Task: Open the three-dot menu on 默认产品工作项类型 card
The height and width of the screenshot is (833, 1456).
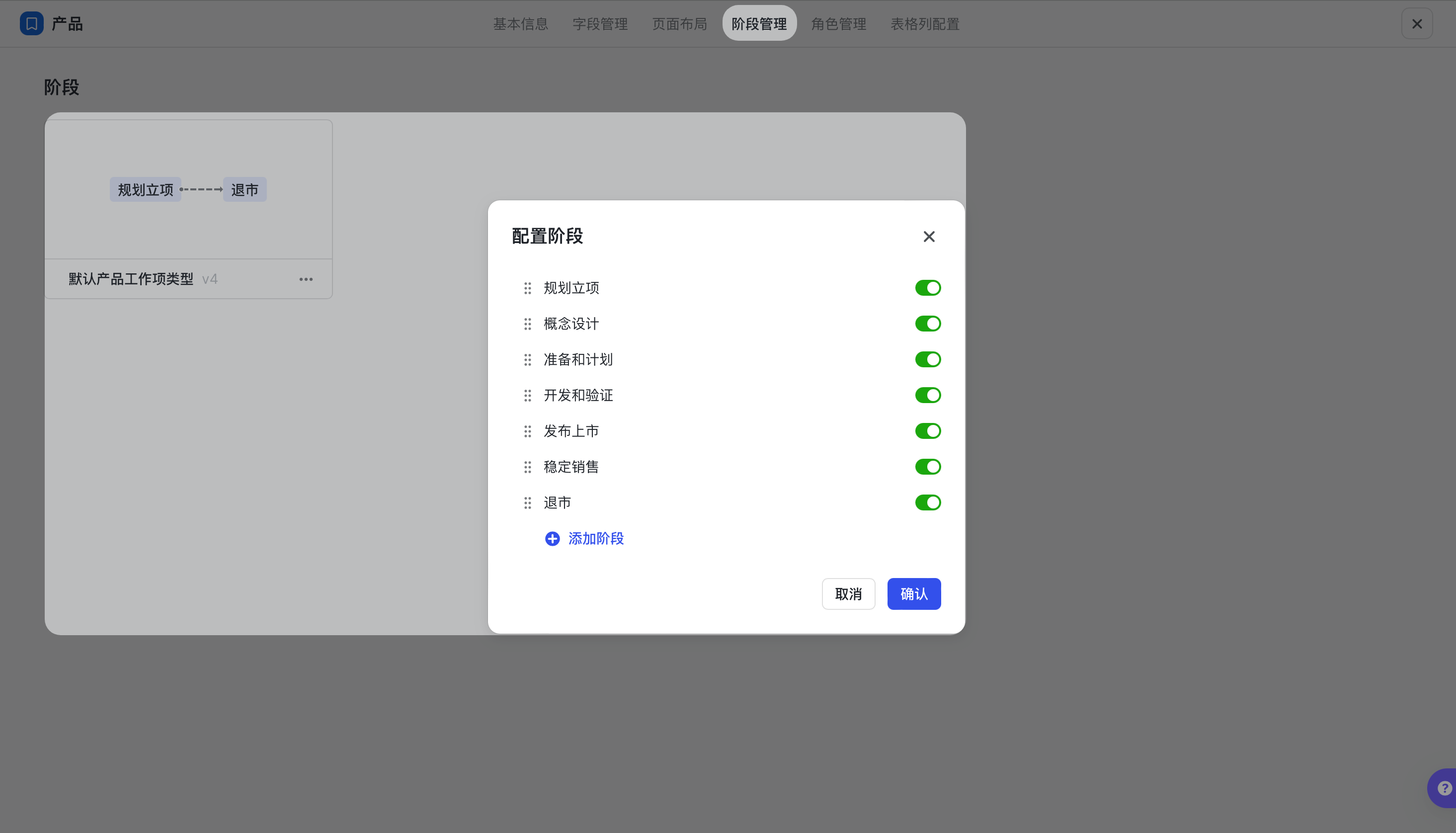Action: [306, 279]
